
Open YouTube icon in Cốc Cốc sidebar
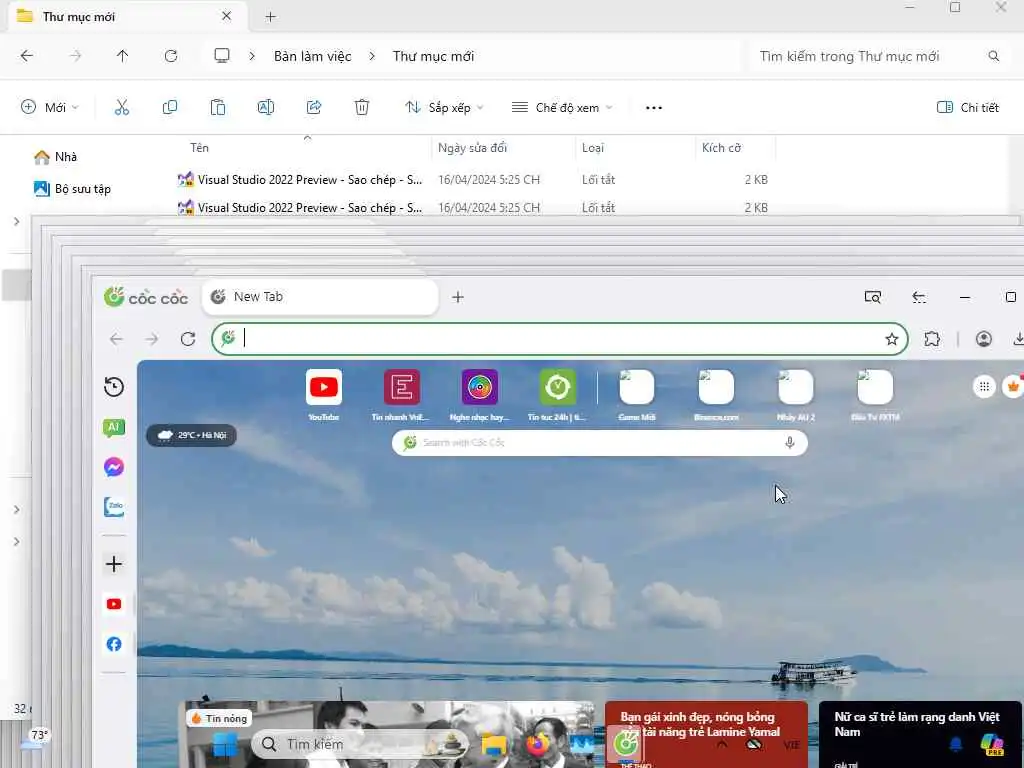[114, 604]
